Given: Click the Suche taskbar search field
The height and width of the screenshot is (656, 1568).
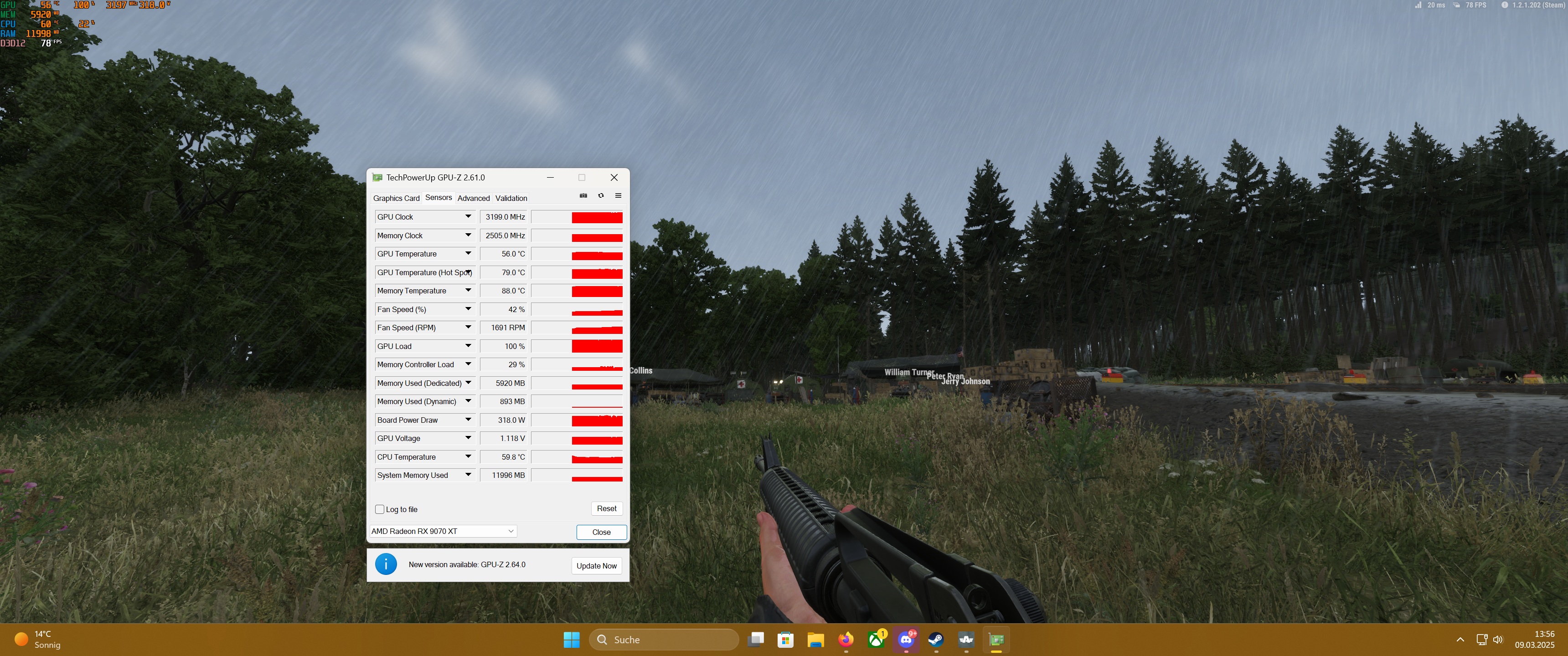Looking at the screenshot, I should click(664, 640).
